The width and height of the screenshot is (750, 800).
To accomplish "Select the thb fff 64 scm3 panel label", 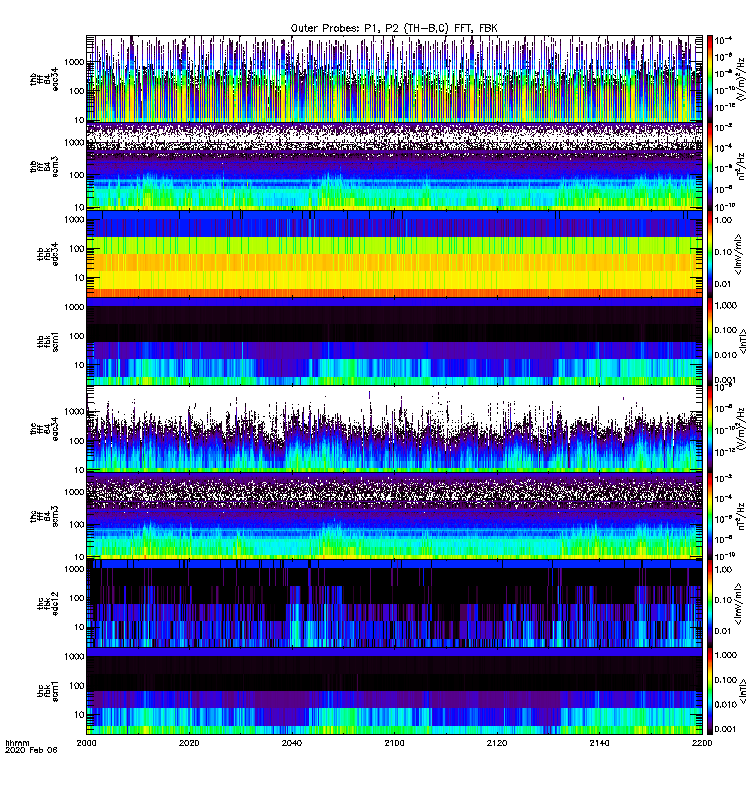I will pyautogui.click(x=44, y=167).
